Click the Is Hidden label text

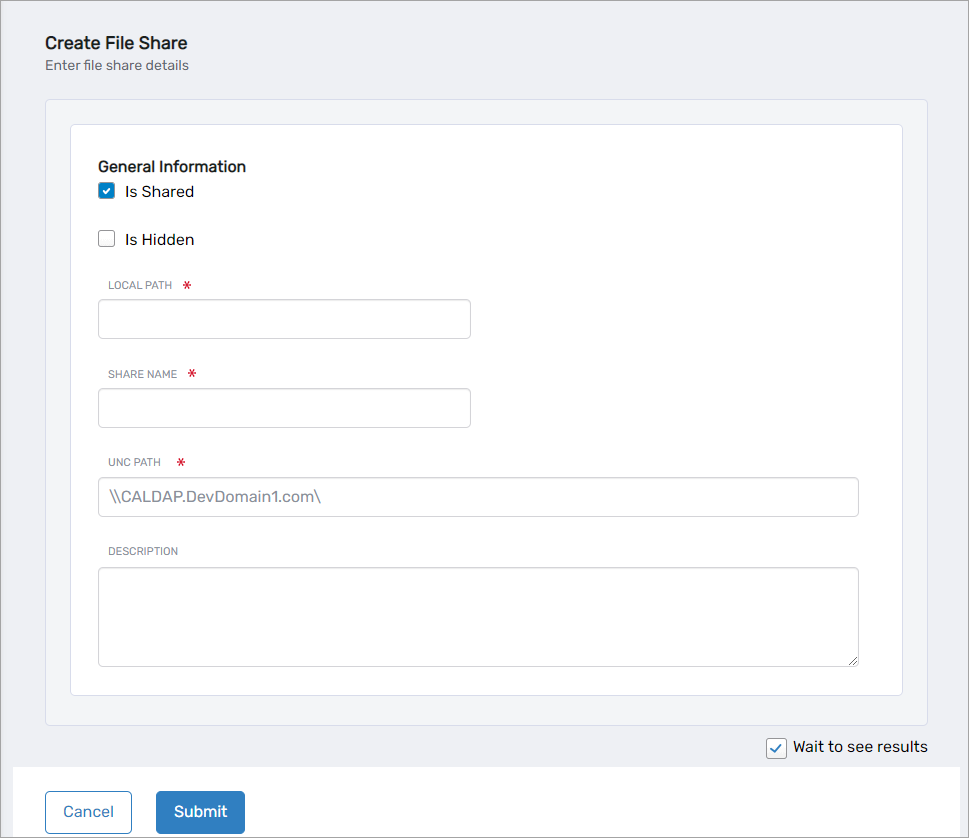point(159,240)
